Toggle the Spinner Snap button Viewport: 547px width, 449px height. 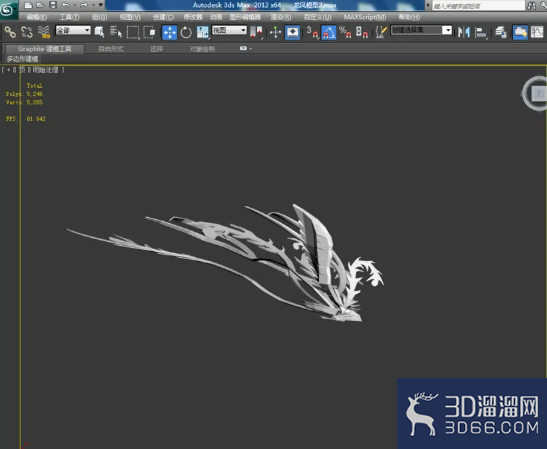coord(361,32)
